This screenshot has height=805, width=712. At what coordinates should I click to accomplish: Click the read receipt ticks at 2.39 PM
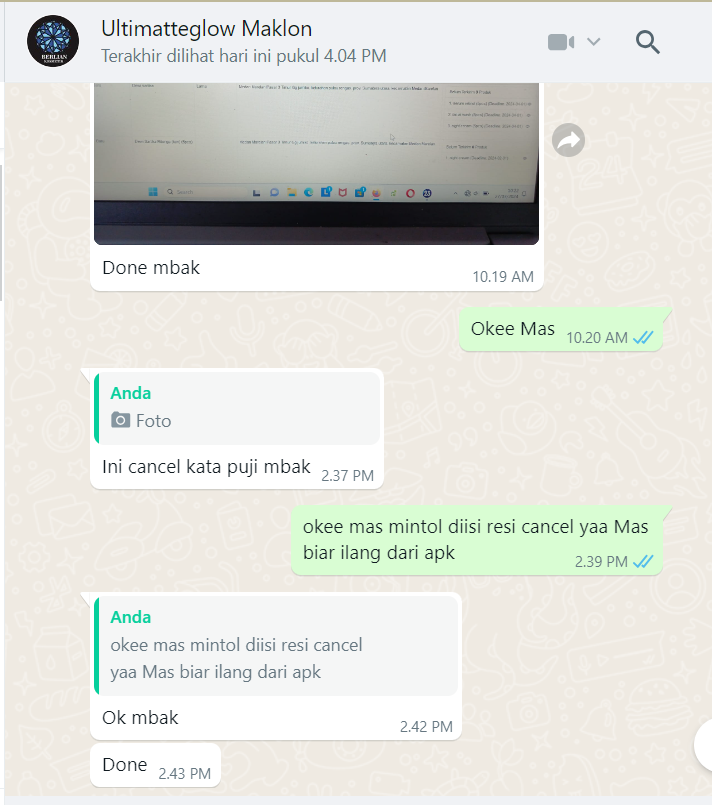click(643, 562)
